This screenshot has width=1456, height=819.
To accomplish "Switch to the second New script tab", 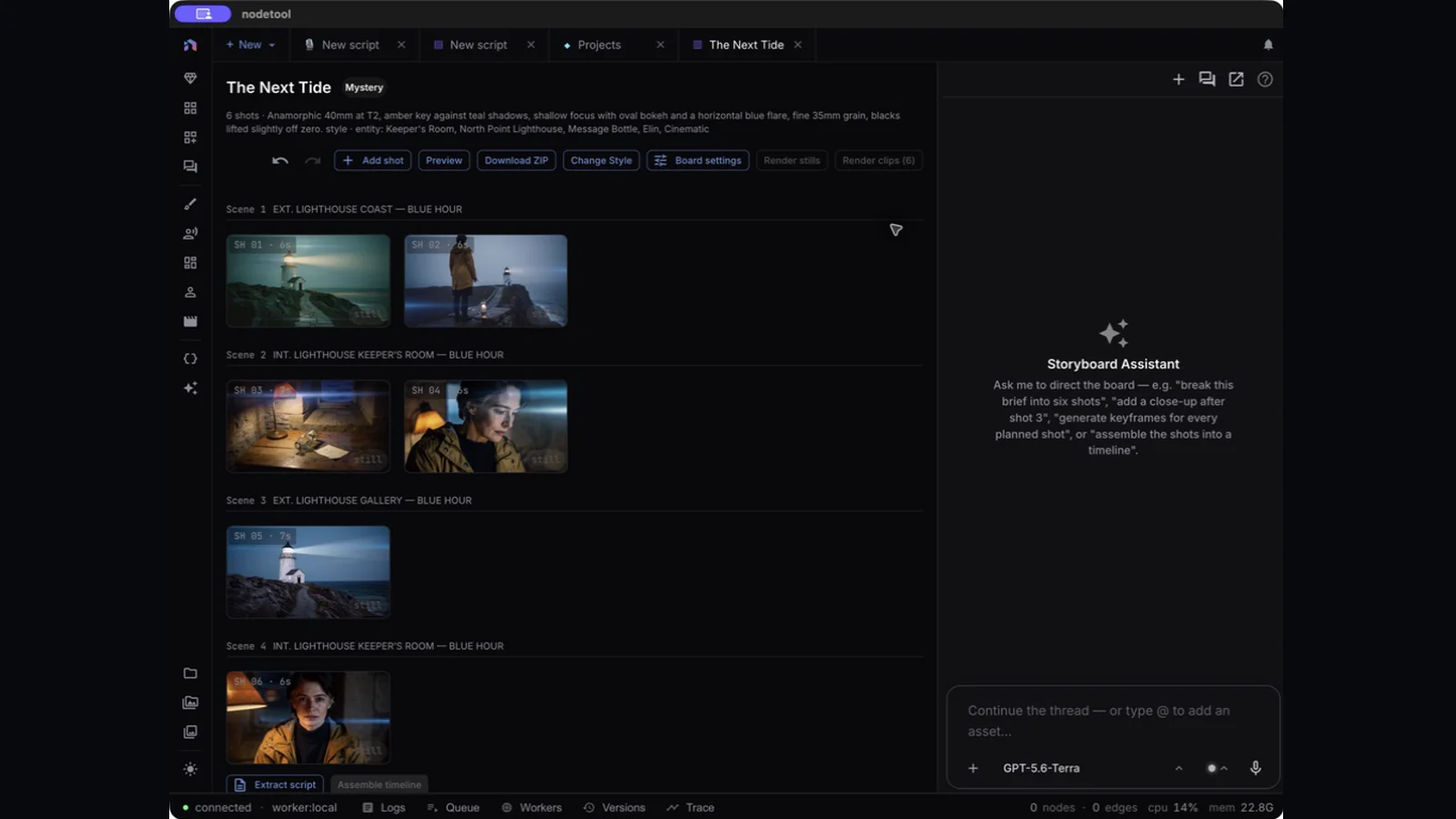I will pyautogui.click(x=478, y=45).
